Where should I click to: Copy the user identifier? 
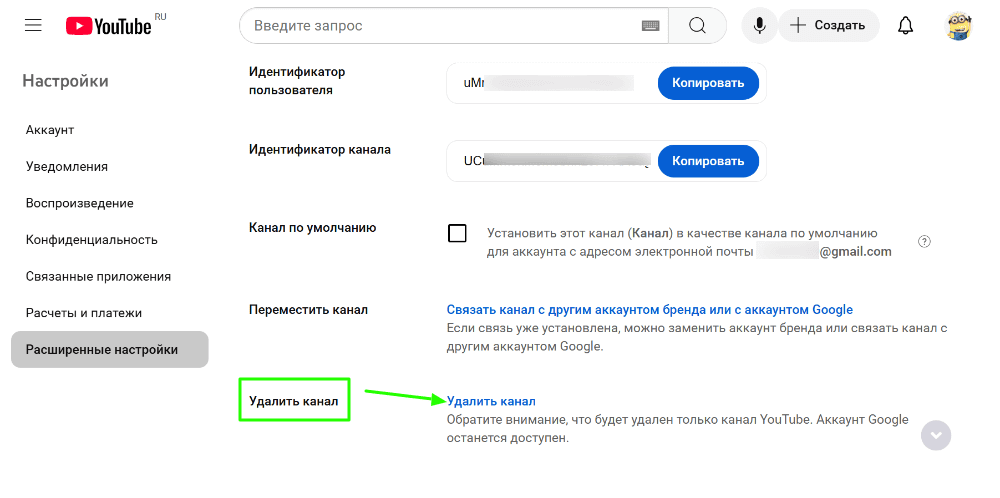click(x=708, y=83)
